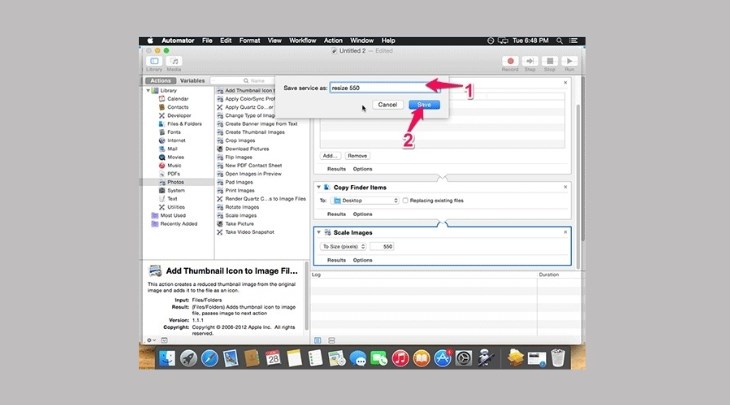Screen dimensions: 730x405
Task: Open the To Size (pixels) dropdown
Action: [344, 247]
